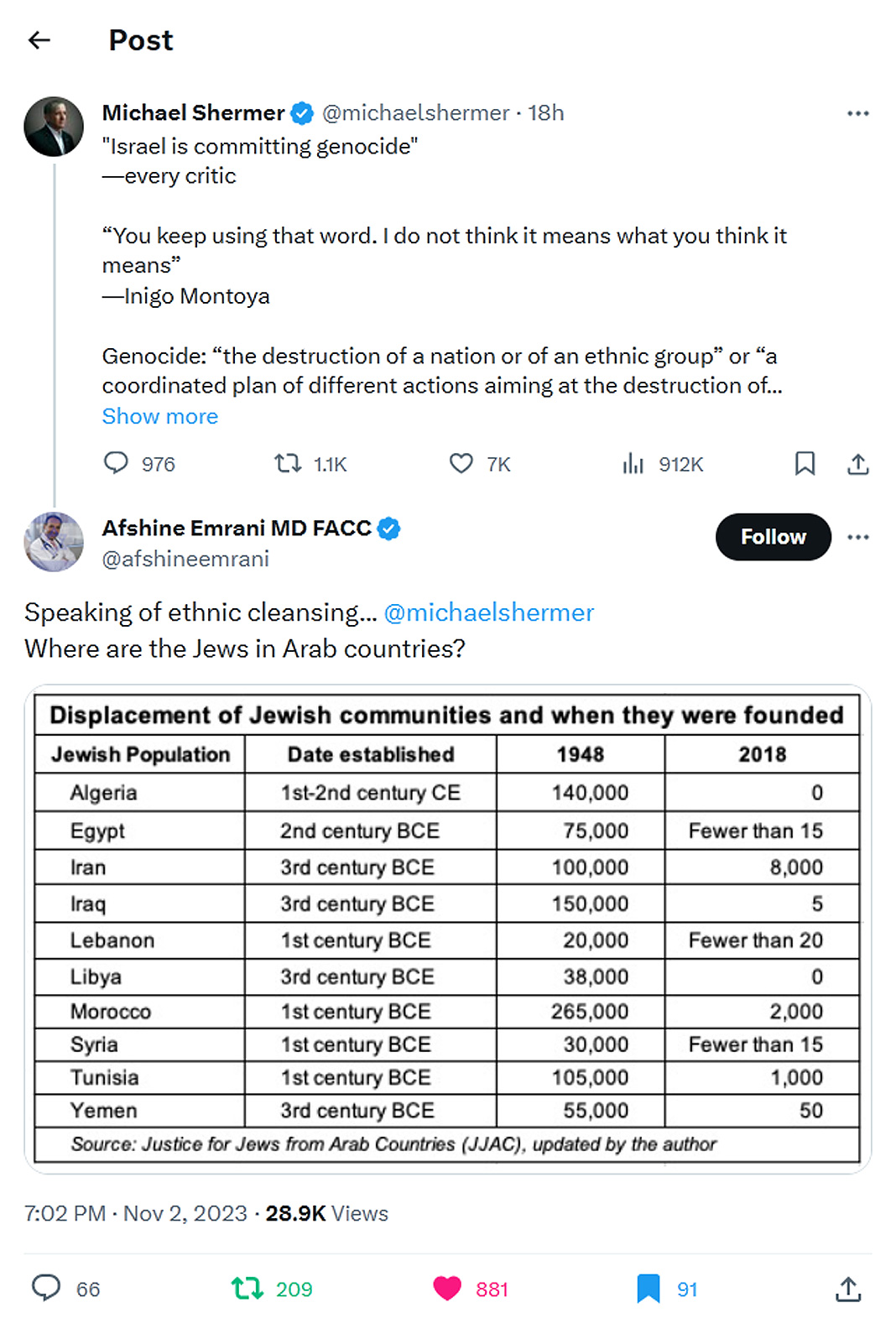Go back using the arrow icon
Screen dimensions: 896x1323
39,40
